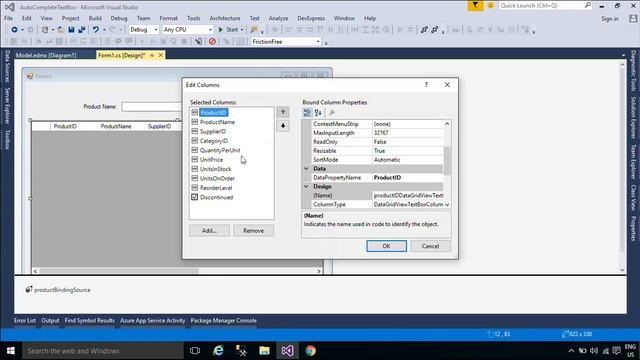Click the Visual Studio taskbar icon

(287, 351)
